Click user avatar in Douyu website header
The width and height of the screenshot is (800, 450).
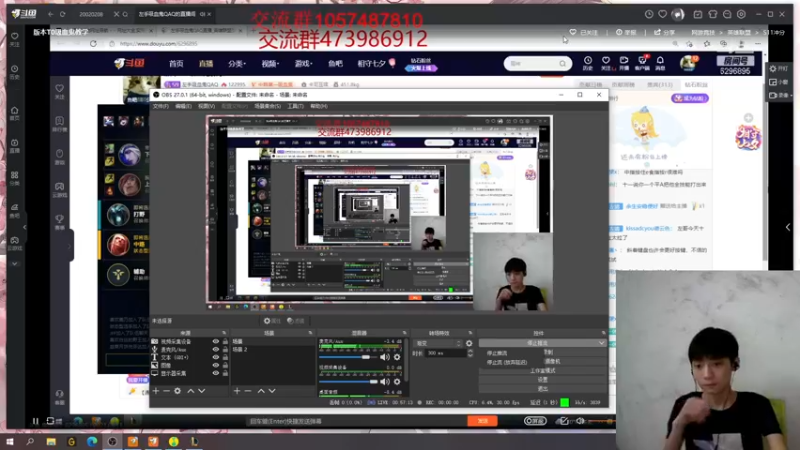(x=689, y=63)
